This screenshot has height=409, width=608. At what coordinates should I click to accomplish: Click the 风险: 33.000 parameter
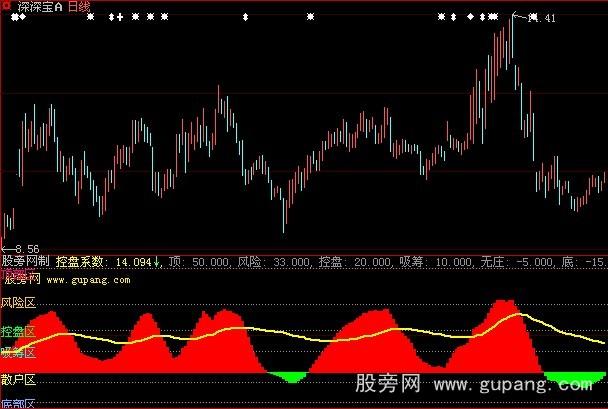click(x=274, y=262)
